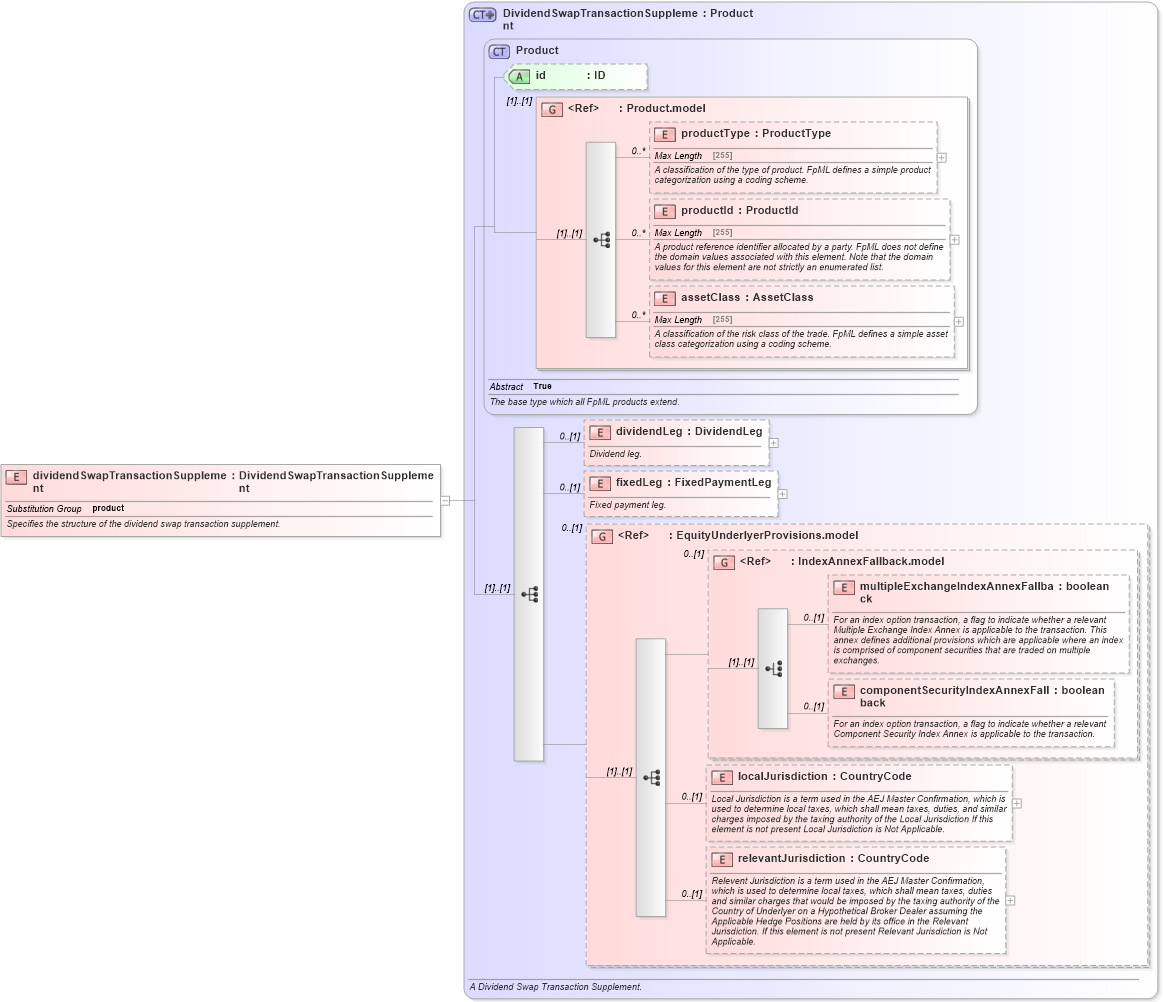Select the ': IndexAnnexFallback.model' reference label
This screenshot has height=1002, width=1163.
coord(866,561)
